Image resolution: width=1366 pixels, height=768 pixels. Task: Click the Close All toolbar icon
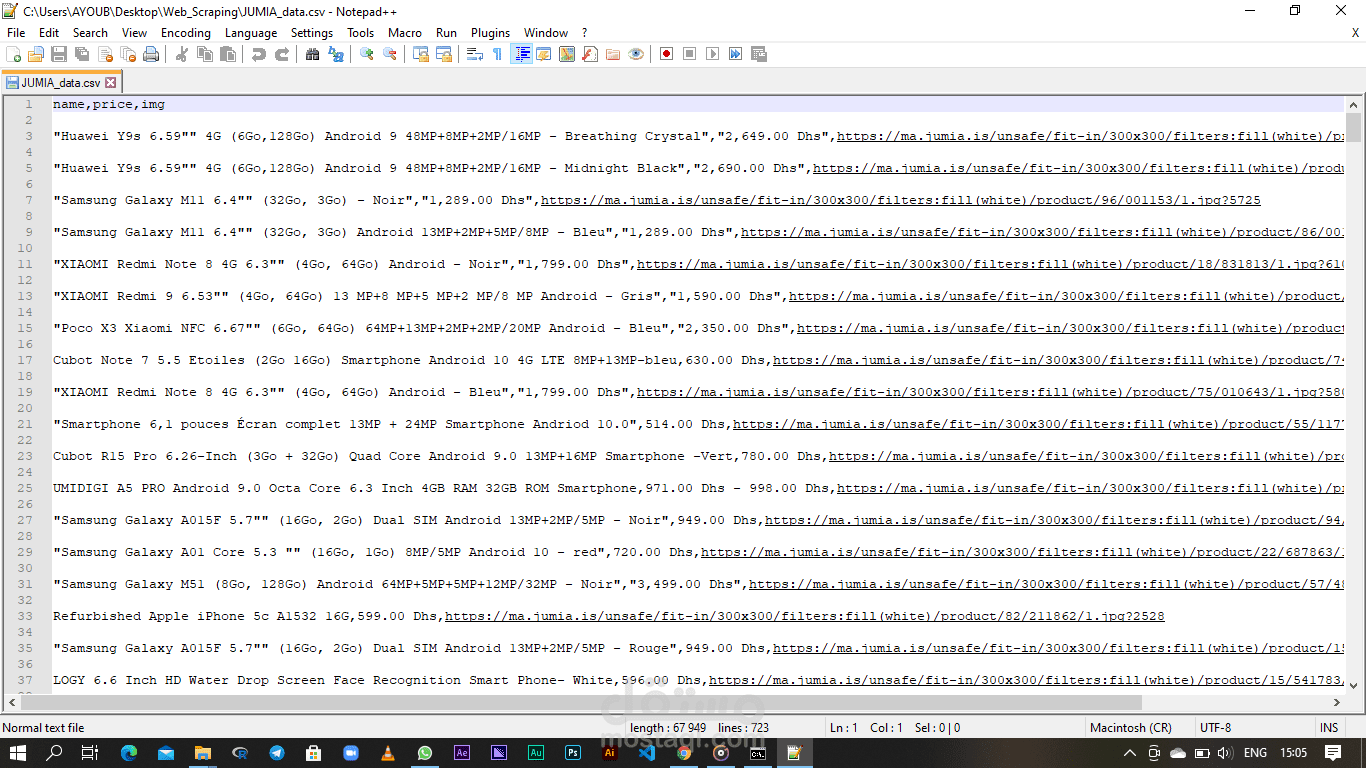(x=128, y=54)
